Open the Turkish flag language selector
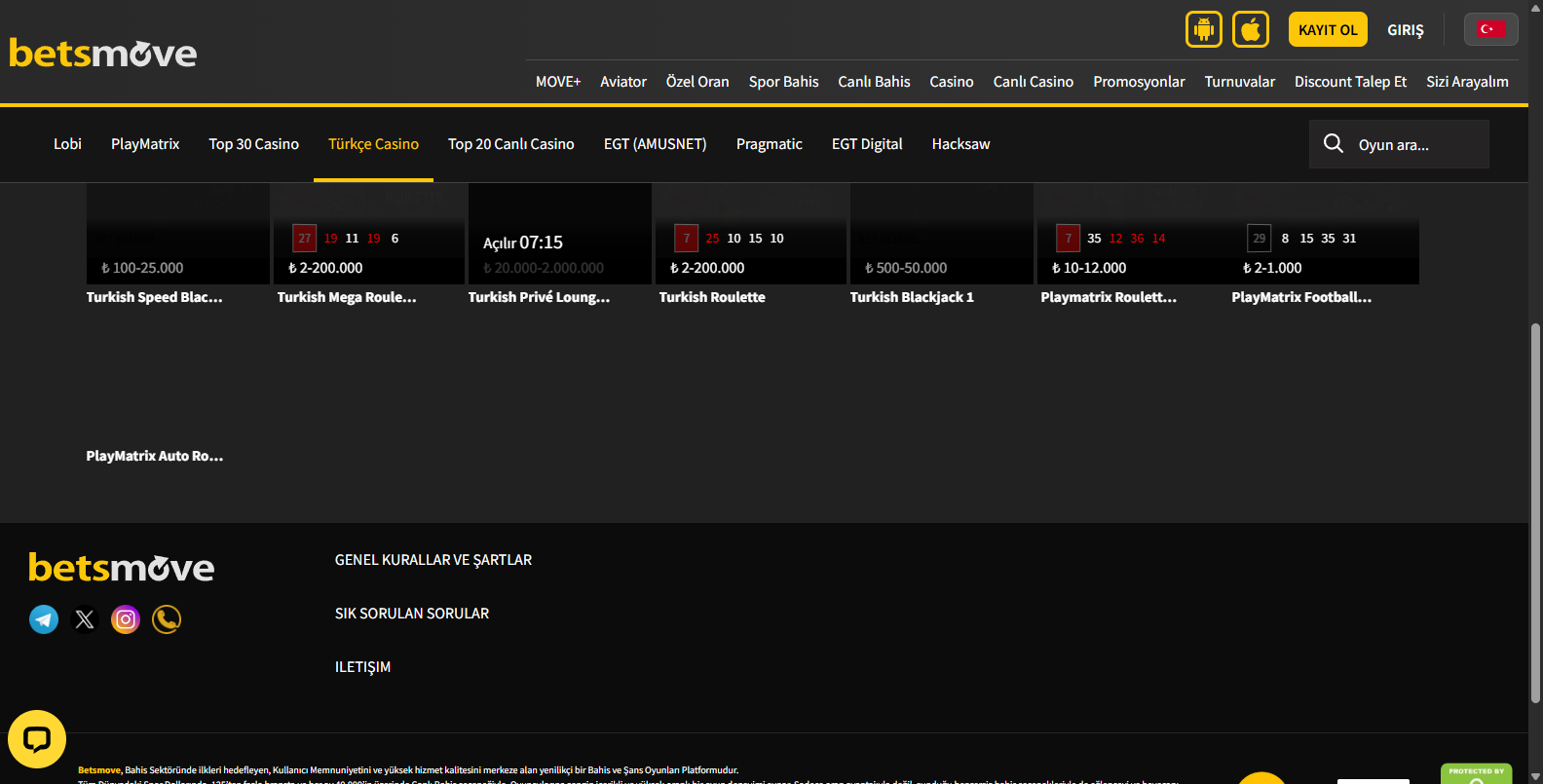 pyautogui.click(x=1490, y=29)
